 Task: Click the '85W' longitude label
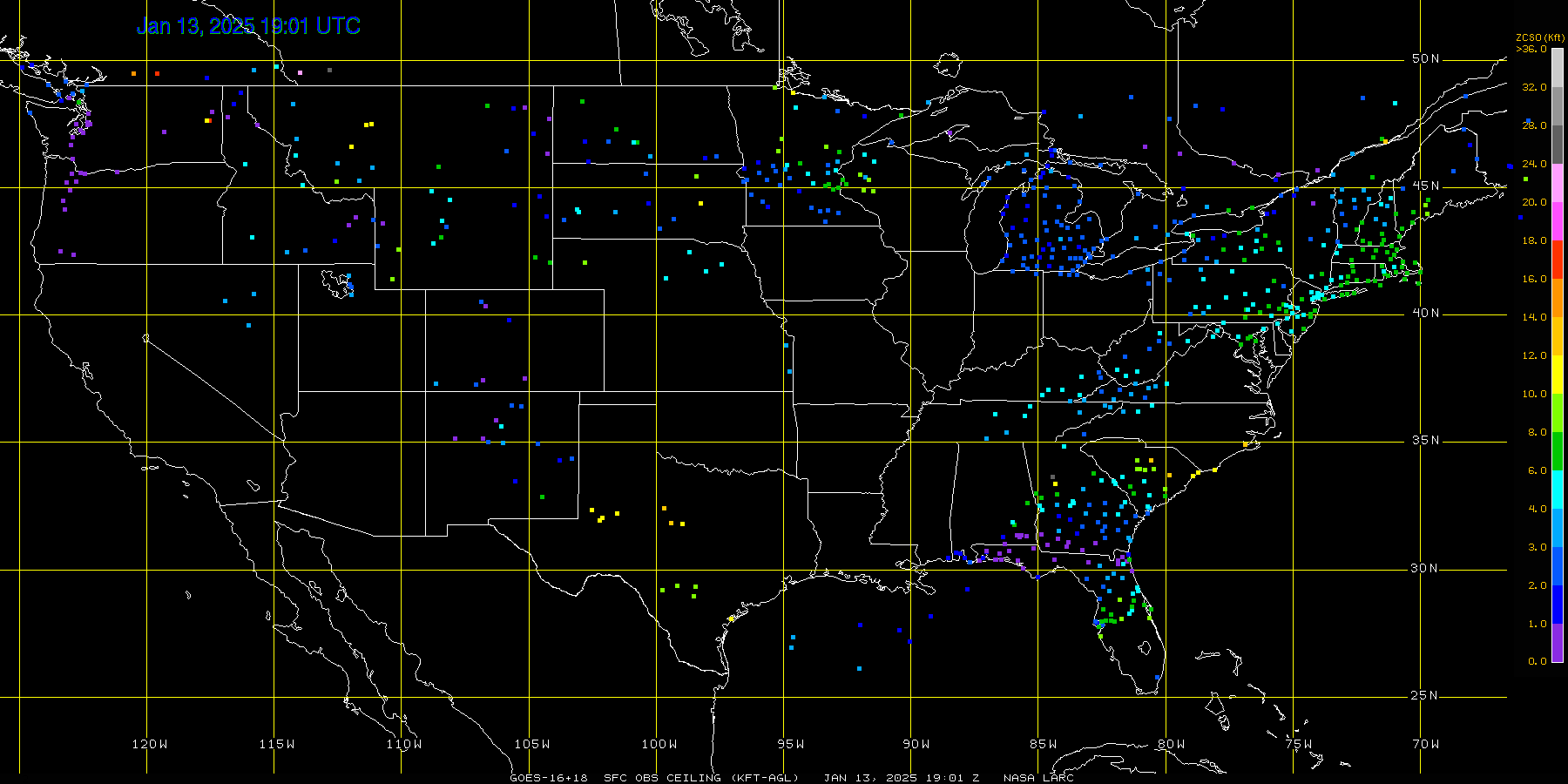click(1044, 744)
